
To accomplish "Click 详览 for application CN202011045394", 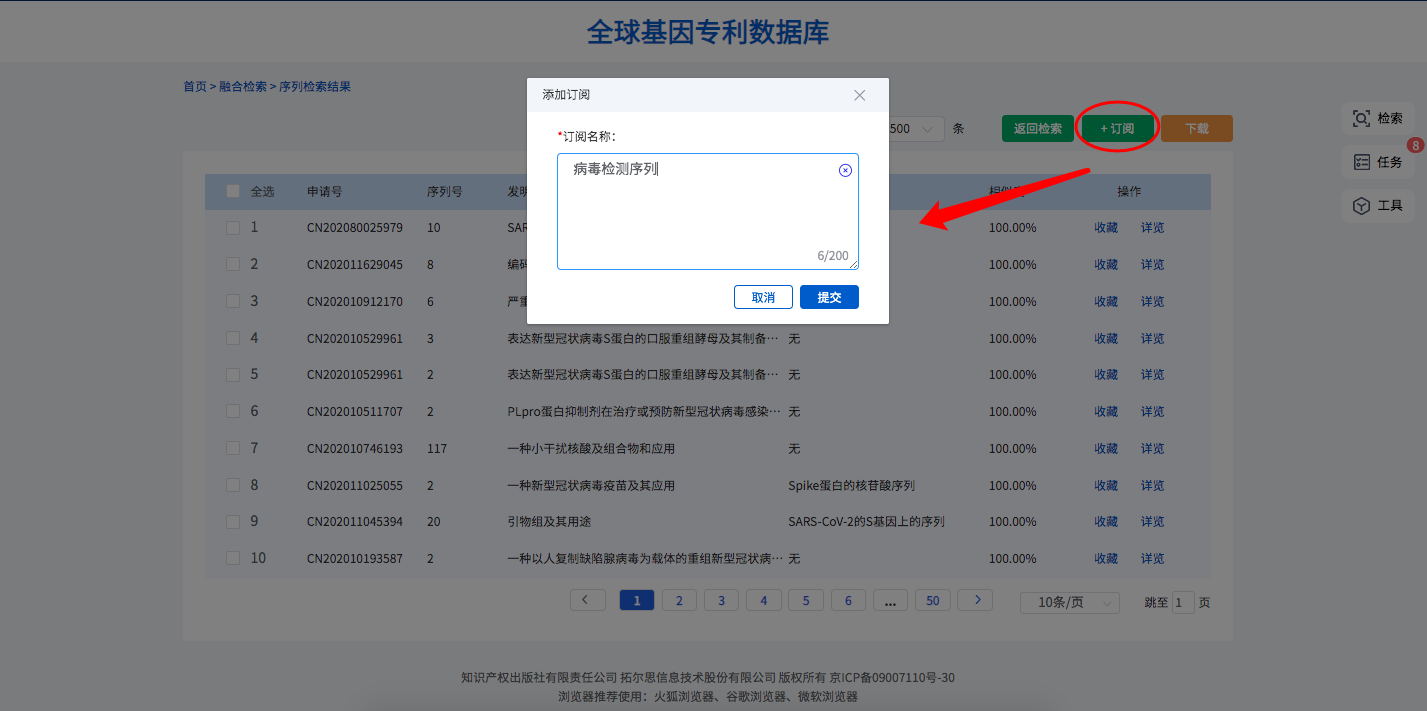I will [x=1152, y=522].
